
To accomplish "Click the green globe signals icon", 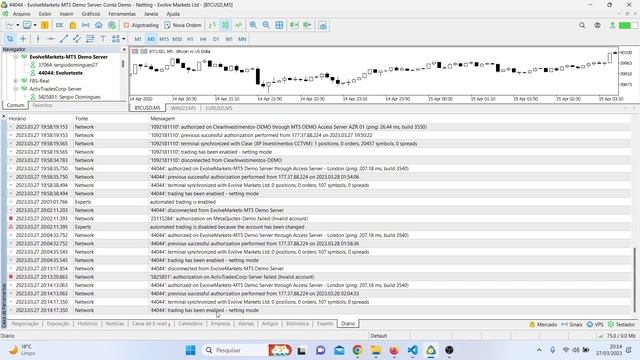I will (112, 25).
